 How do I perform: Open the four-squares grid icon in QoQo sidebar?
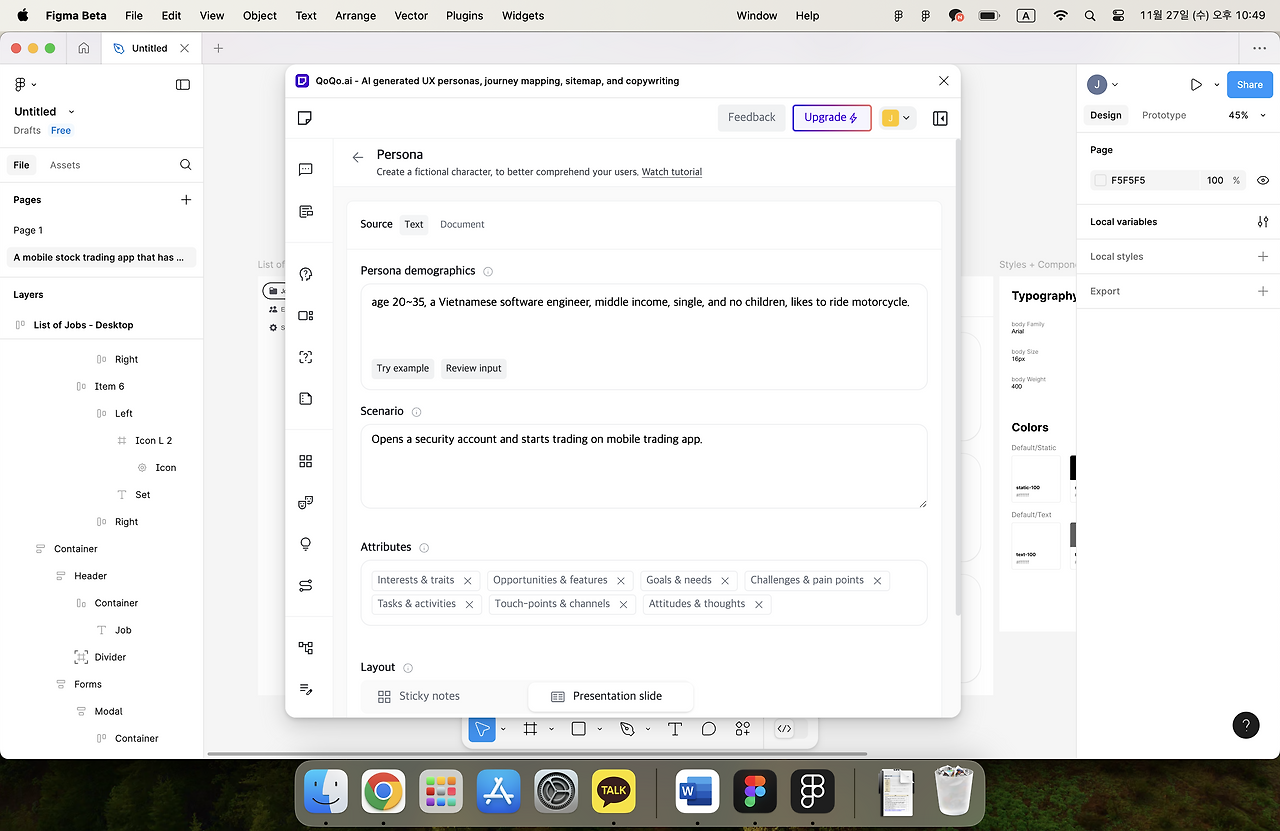306,461
